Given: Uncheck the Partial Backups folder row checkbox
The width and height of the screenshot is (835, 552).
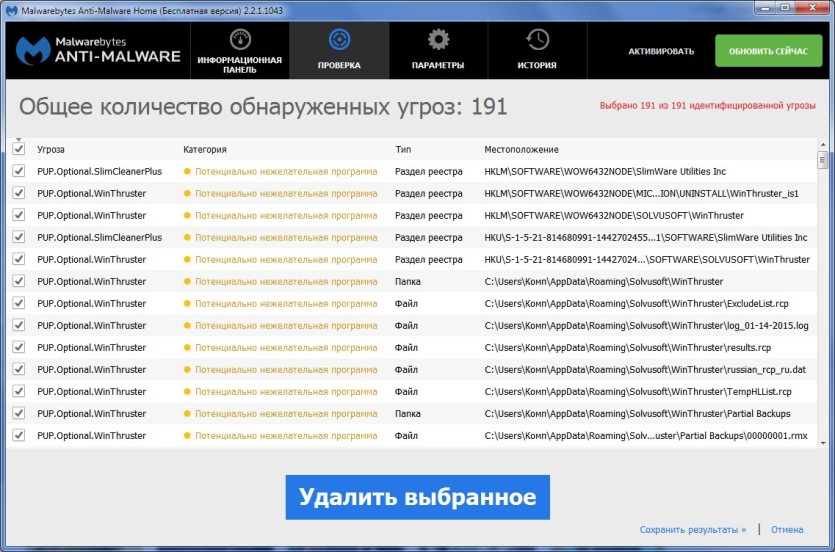Looking at the screenshot, I should [x=19, y=413].
